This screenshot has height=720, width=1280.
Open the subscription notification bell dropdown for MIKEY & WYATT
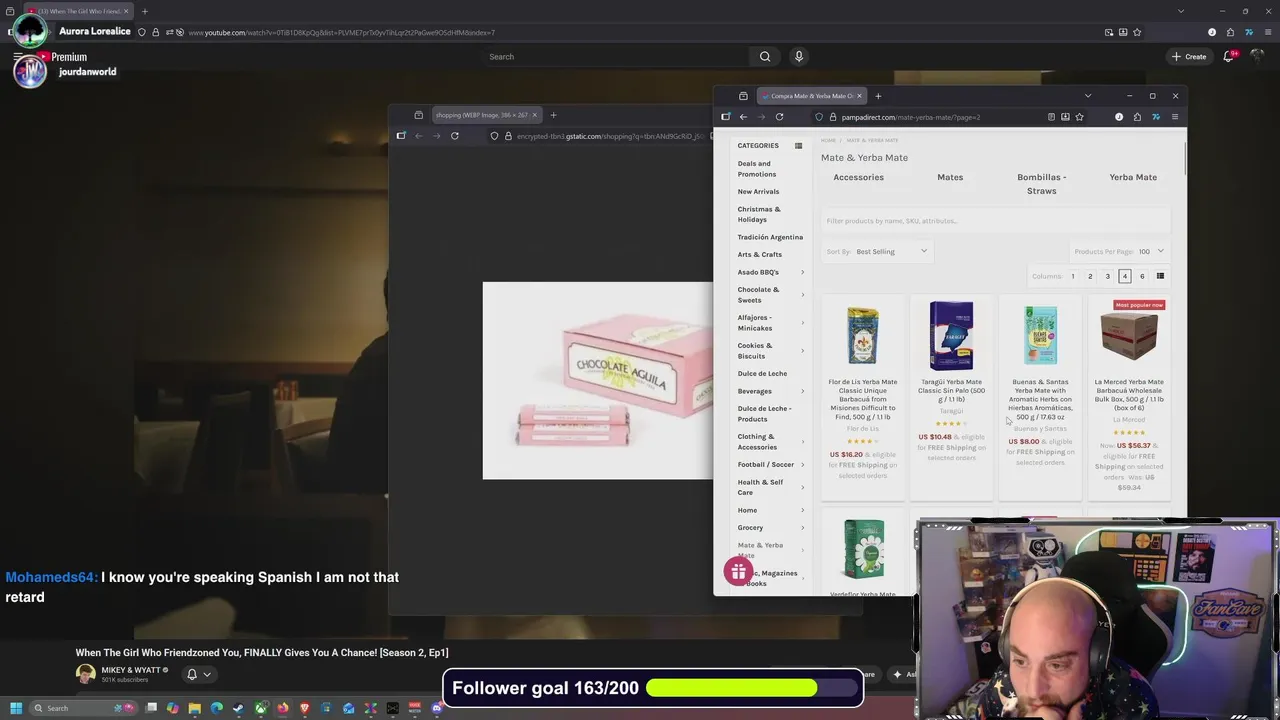[198, 674]
